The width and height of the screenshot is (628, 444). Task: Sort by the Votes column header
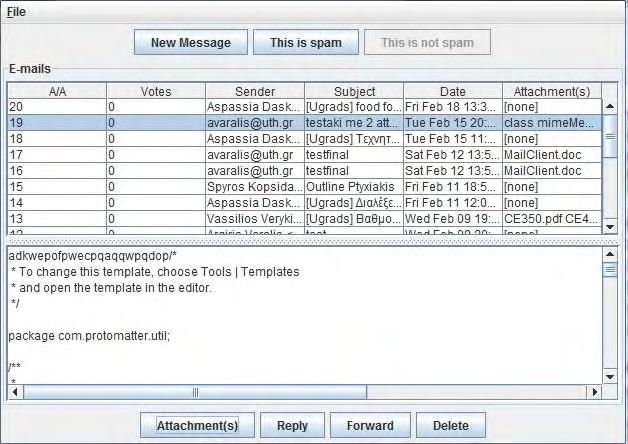click(156, 91)
